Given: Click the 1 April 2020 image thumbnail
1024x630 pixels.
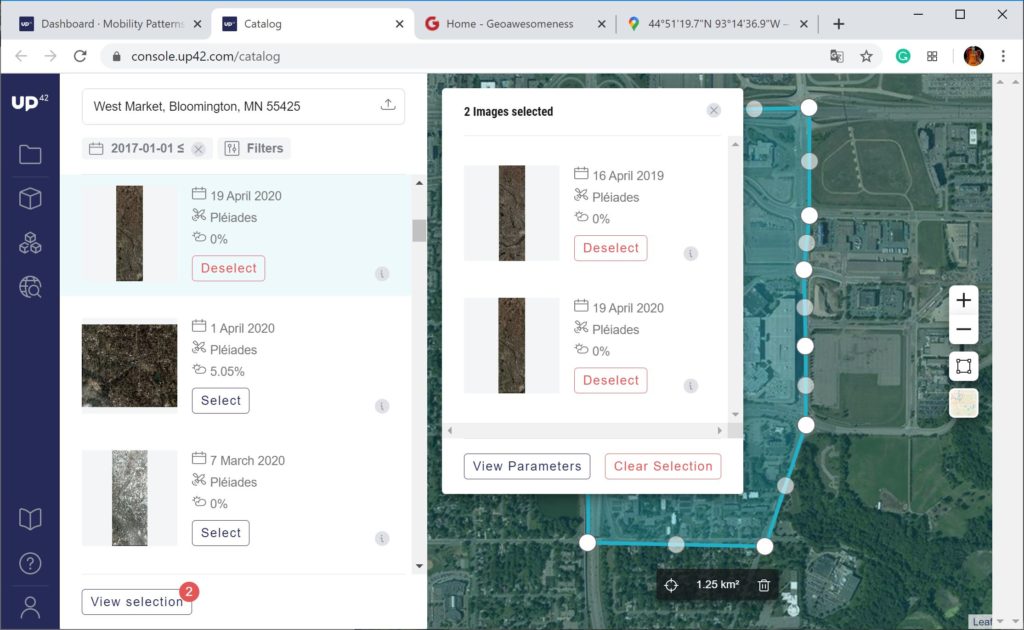Looking at the screenshot, I should tap(129, 366).
